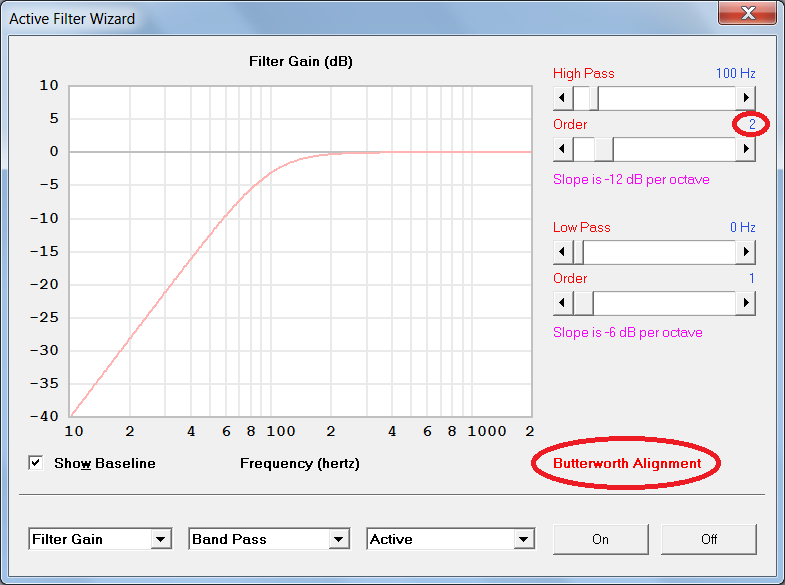Click the Frequency (hertz) axis label

pos(299,463)
